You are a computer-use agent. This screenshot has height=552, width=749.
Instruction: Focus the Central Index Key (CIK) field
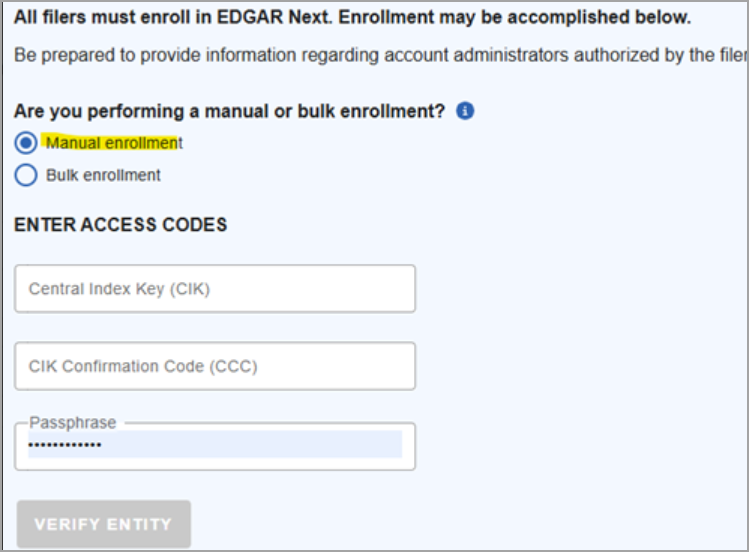pos(215,289)
